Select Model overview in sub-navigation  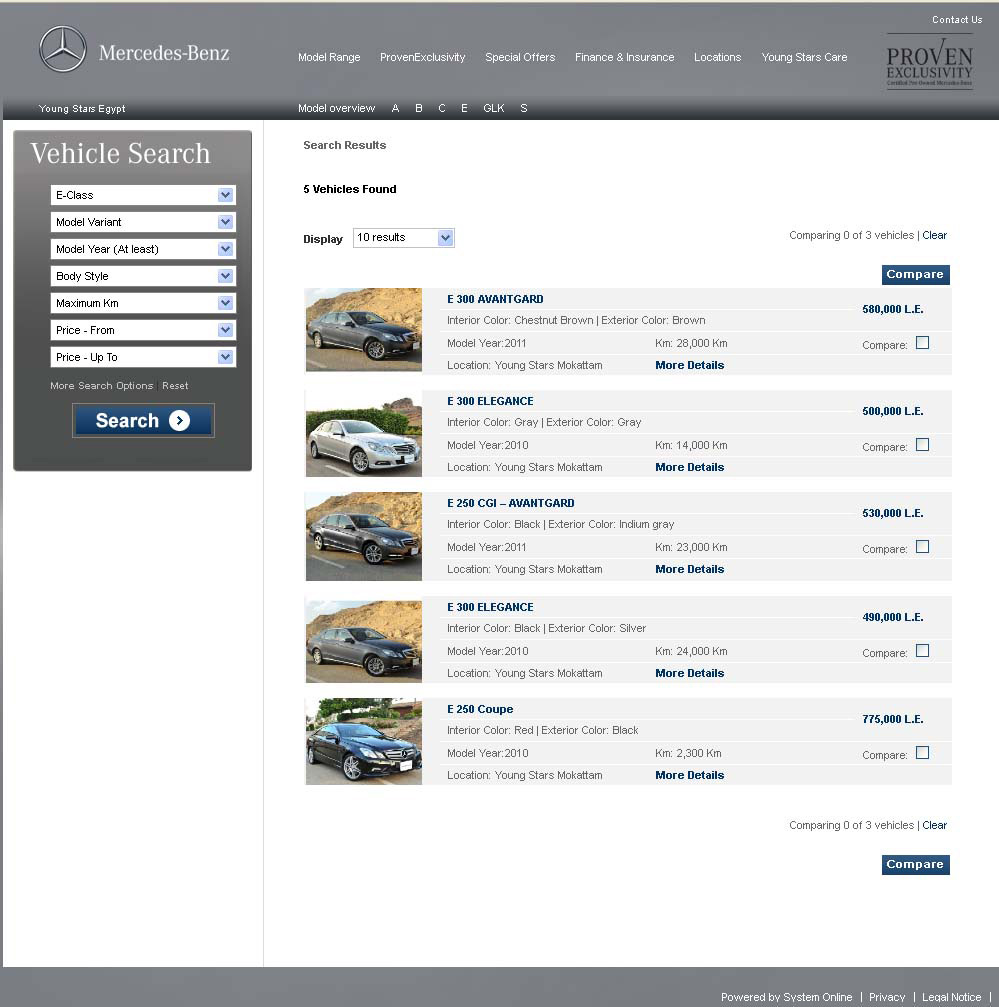tap(336, 109)
